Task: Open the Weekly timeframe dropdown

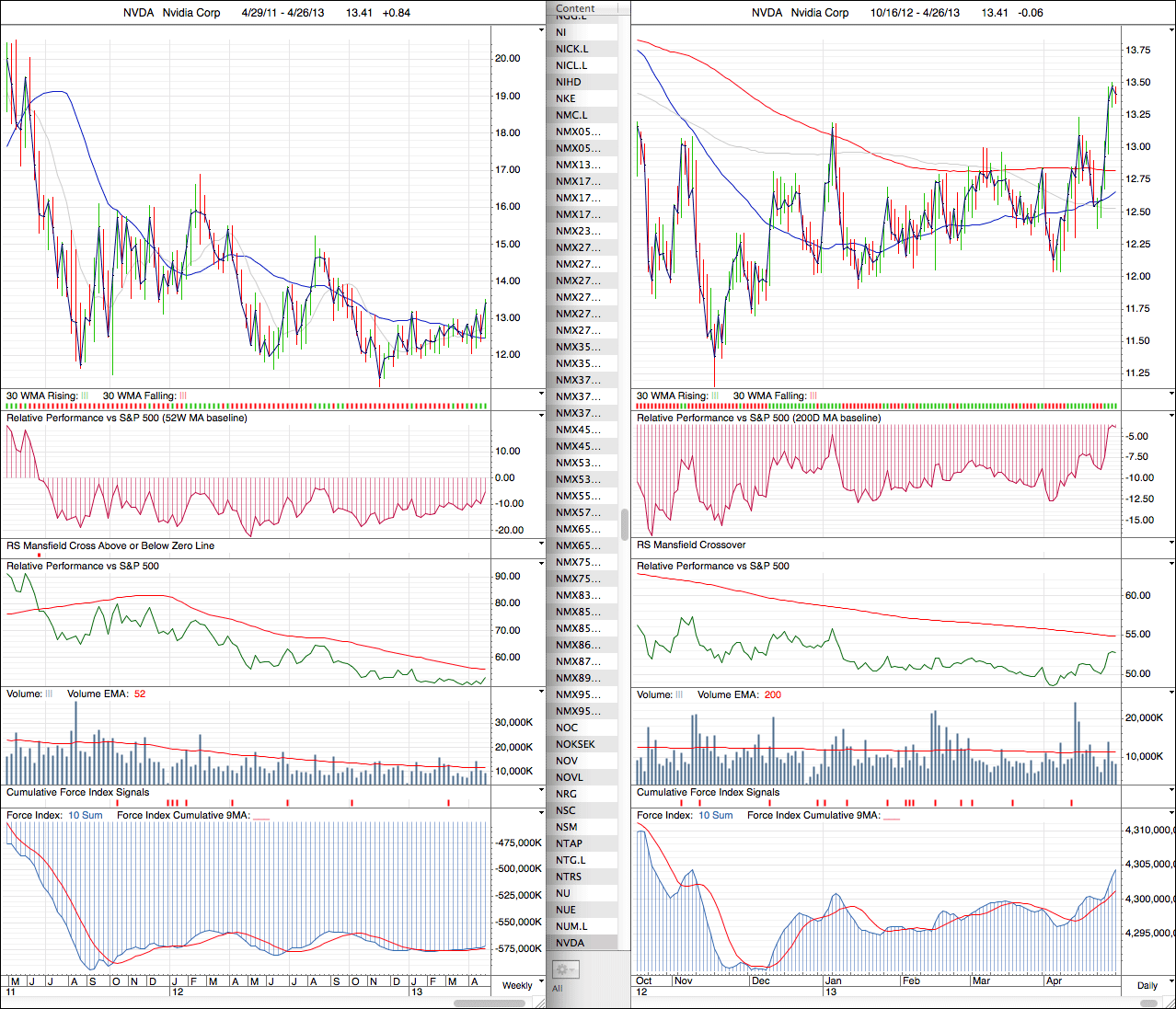Action: 517,985
